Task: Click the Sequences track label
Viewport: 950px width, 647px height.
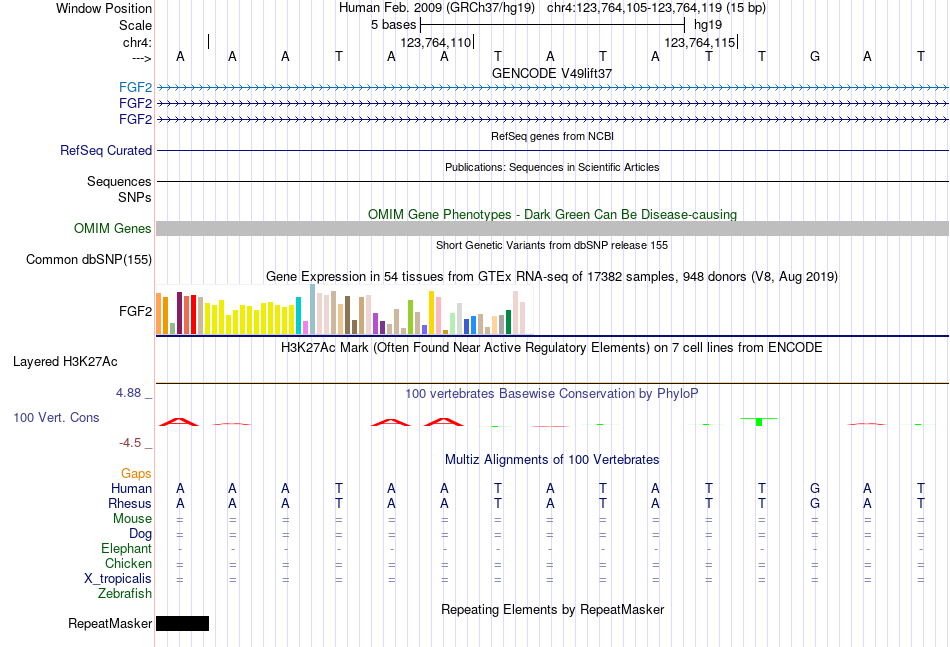Action: pos(119,181)
